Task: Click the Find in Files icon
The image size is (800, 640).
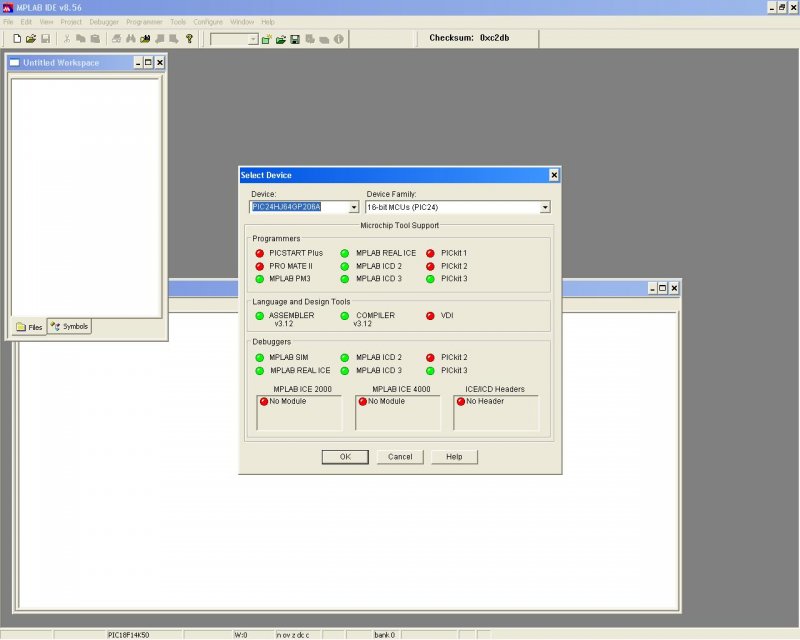Action: [x=145, y=39]
